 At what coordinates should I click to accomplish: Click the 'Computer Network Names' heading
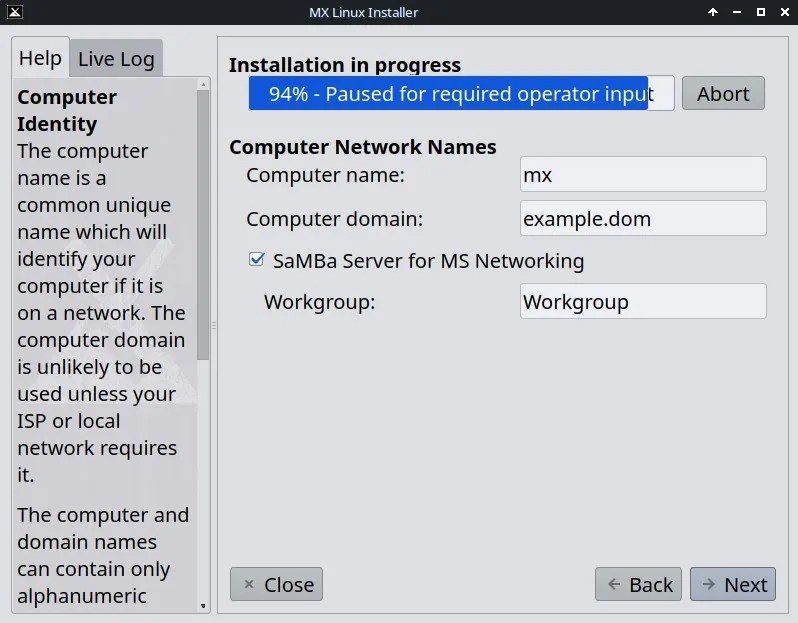click(x=363, y=147)
